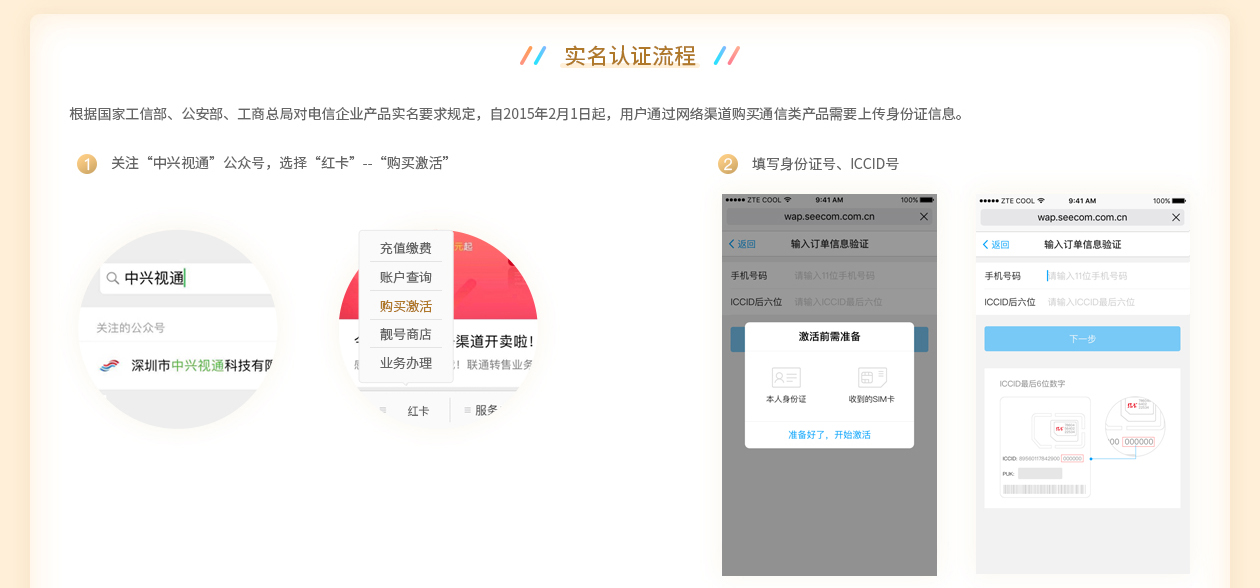1260x588 pixels.
Task: Tap the 红卡 bottom menu tab
Action: tap(418, 410)
